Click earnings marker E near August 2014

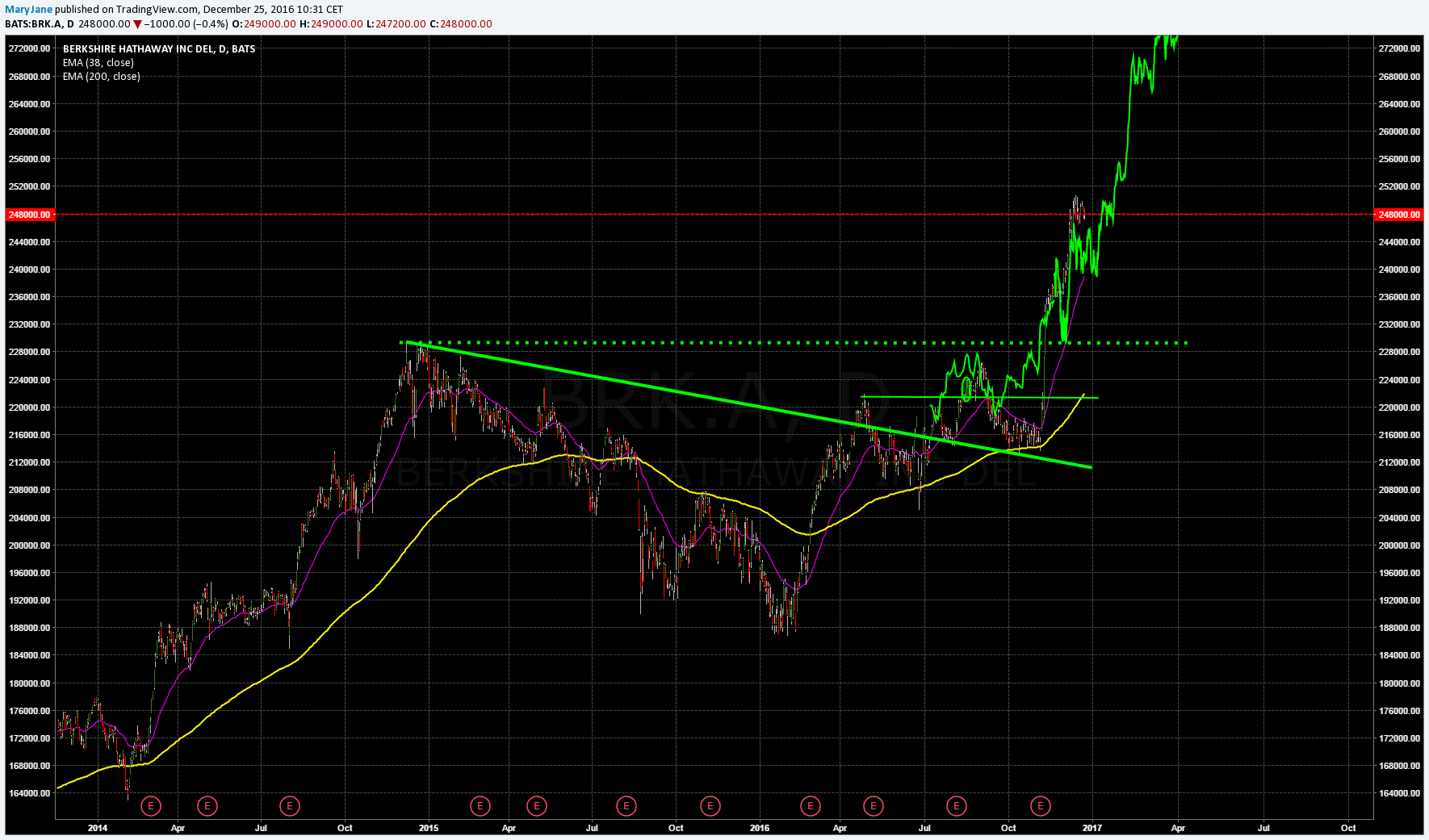290,805
